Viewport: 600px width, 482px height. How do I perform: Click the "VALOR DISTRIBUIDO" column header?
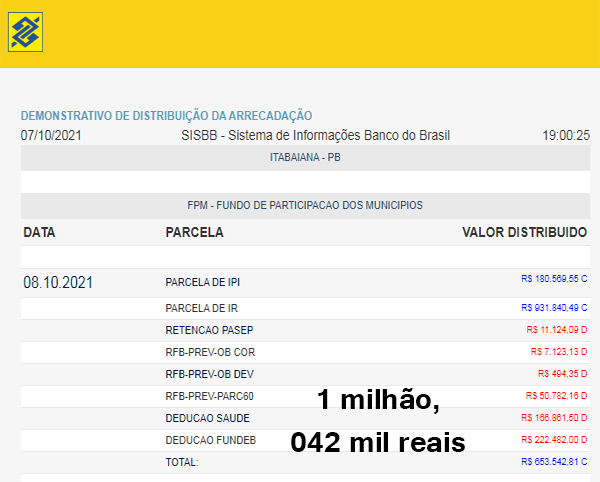(x=524, y=232)
